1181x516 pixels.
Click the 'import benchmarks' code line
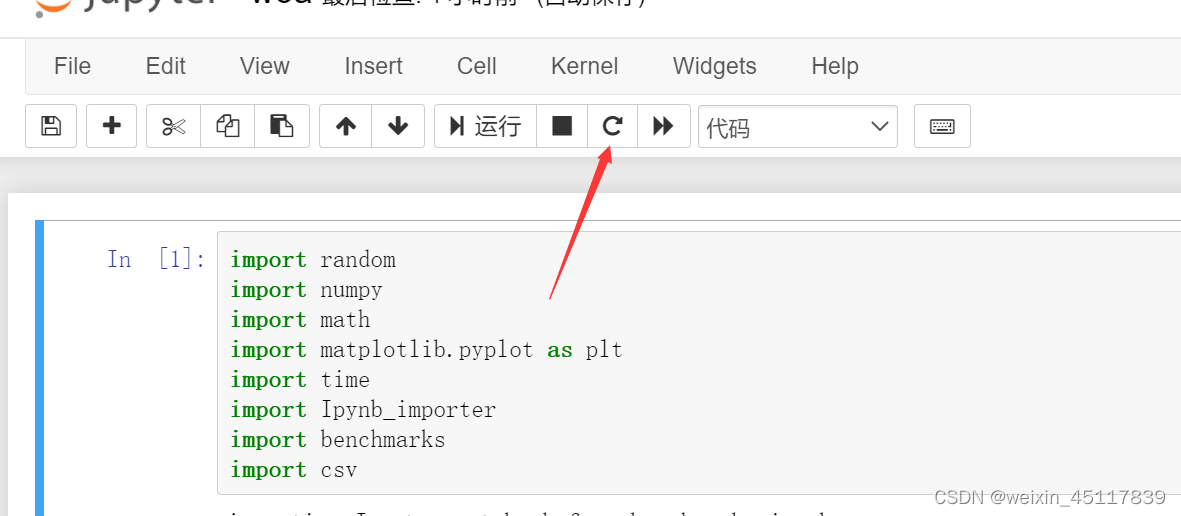pyautogui.click(x=338, y=440)
